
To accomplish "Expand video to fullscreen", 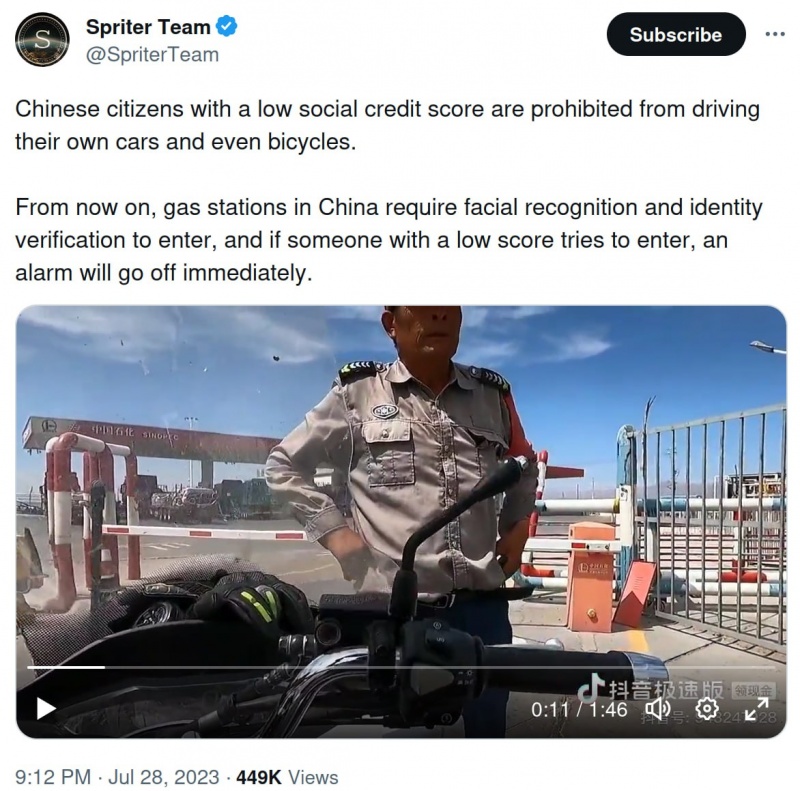I will [756, 709].
